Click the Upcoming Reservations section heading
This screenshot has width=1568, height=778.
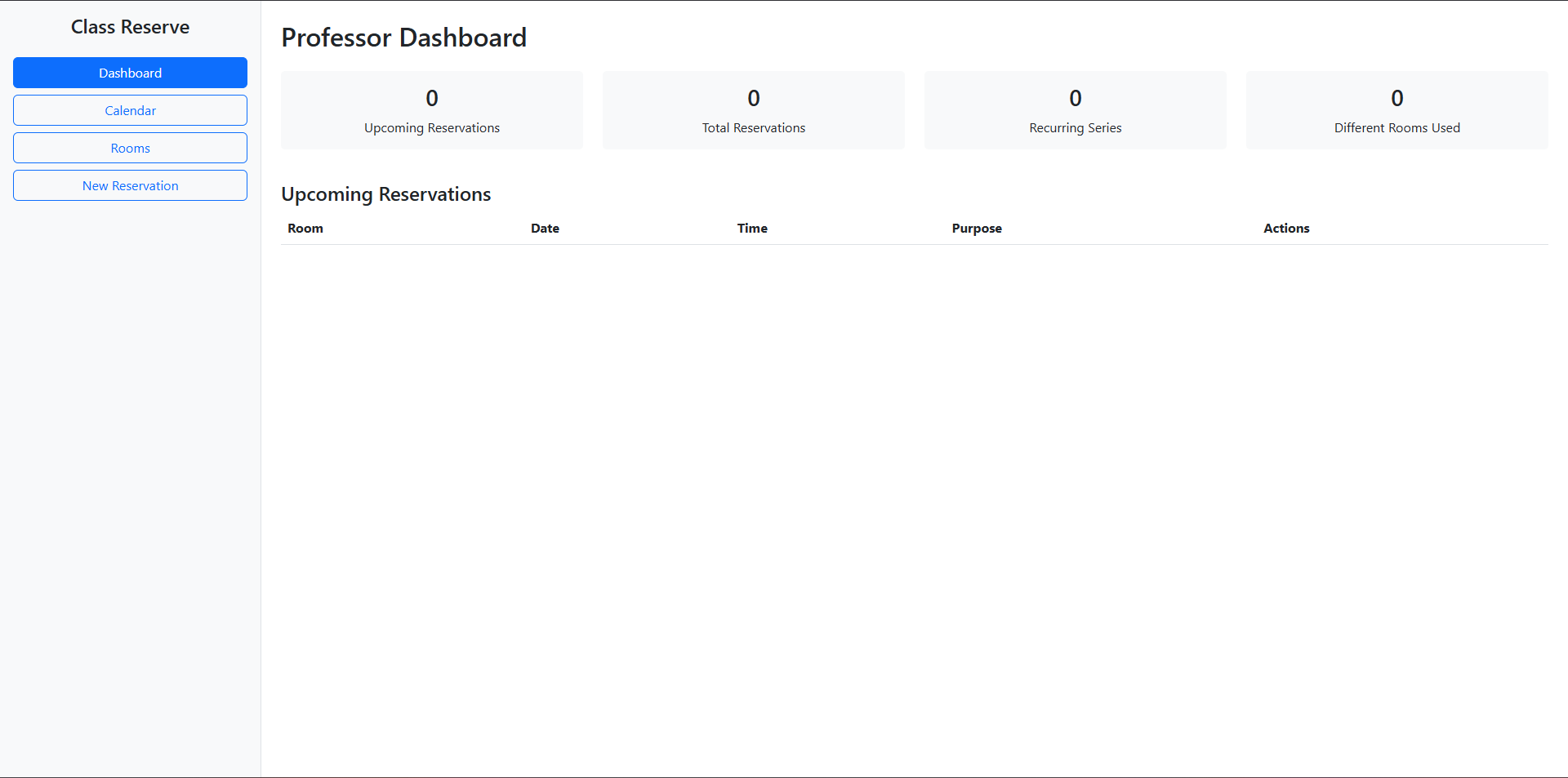[x=385, y=194]
